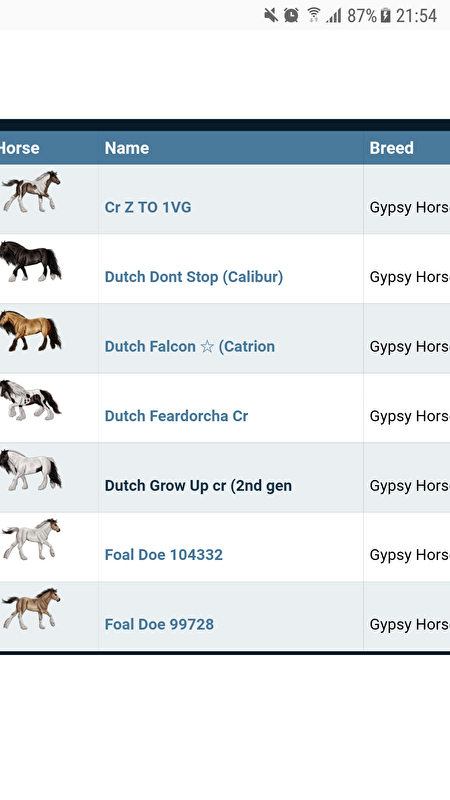Image resolution: width=450 pixels, height=800 pixels.
Task: Open the Dutch Falcon (Catrion link
Action: [190, 346]
